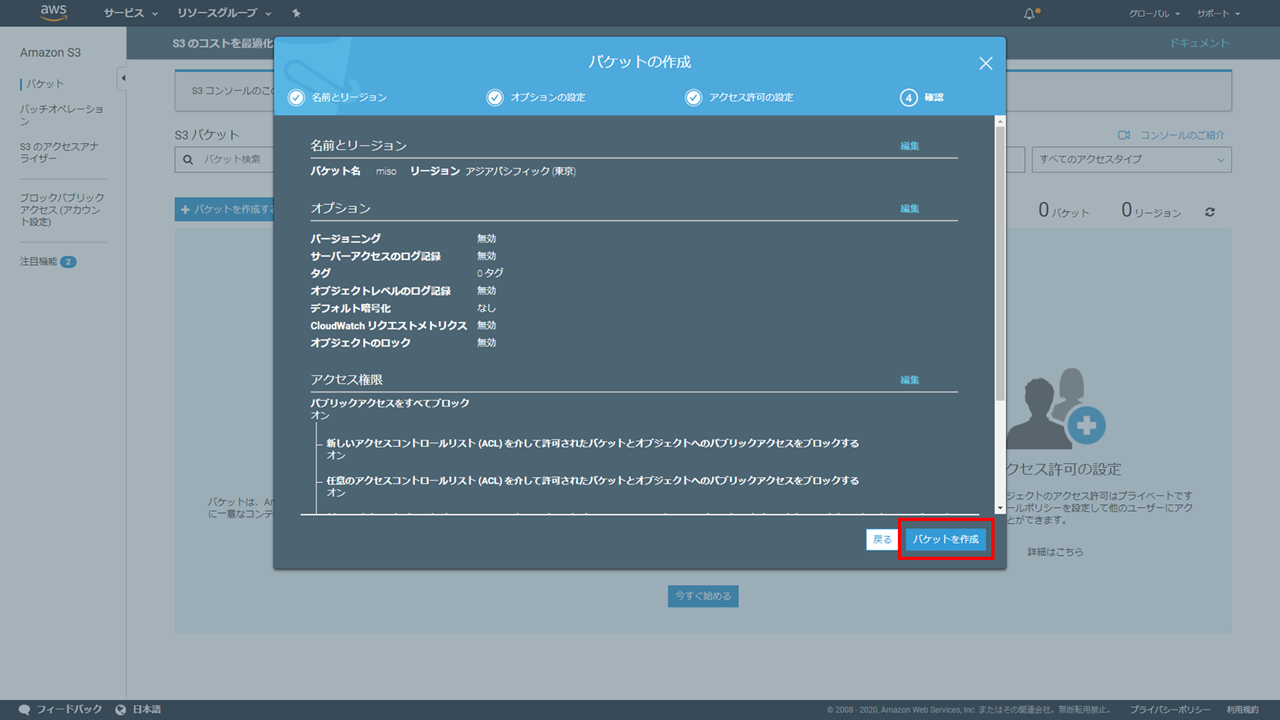Click 編集 link for オプション section
The width and height of the screenshot is (1280, 720).
909,208
